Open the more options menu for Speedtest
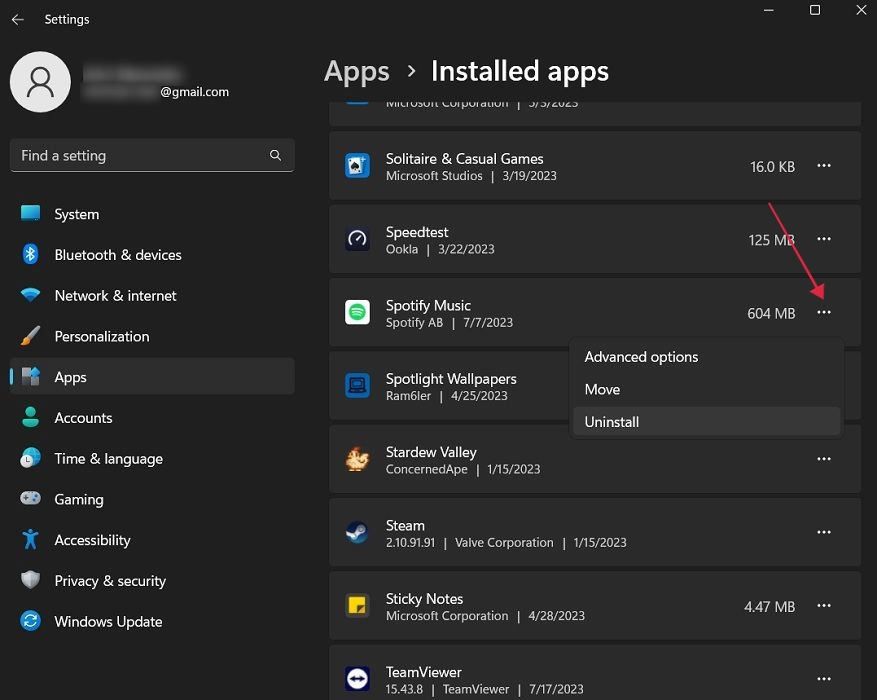This screenshot has height=700, width=877. pos(824,239)
